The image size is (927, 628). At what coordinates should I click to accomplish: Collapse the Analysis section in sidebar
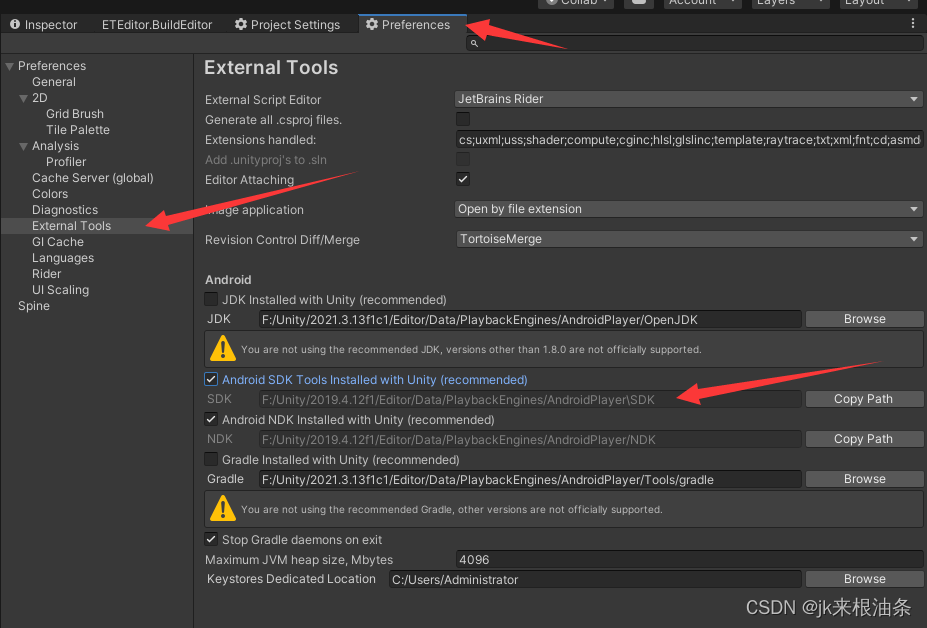[x=22, y=145]
